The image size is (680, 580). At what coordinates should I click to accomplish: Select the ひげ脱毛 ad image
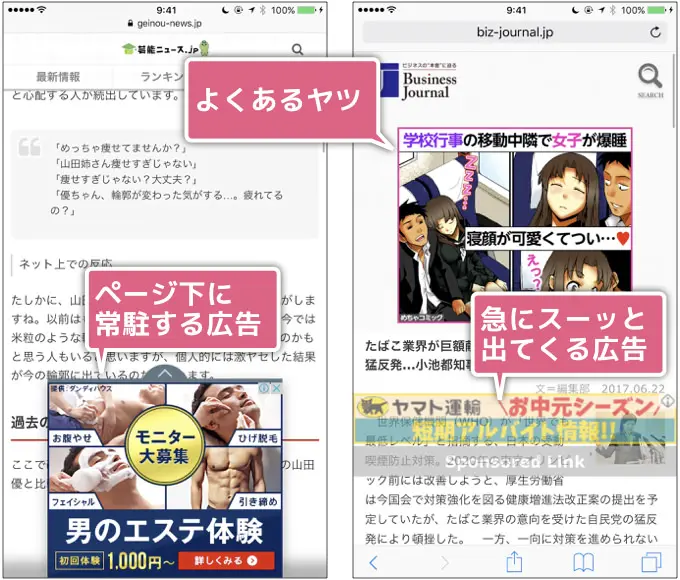coord(234,414)
